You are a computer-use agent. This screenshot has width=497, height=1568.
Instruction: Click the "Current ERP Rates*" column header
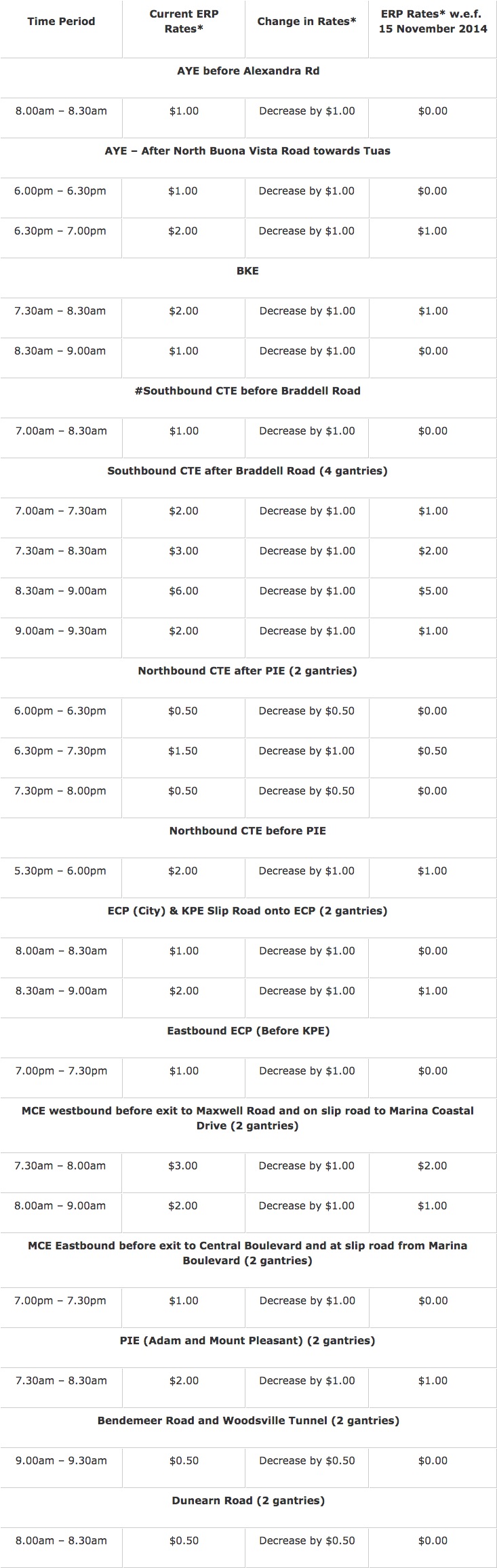point(184,22)
